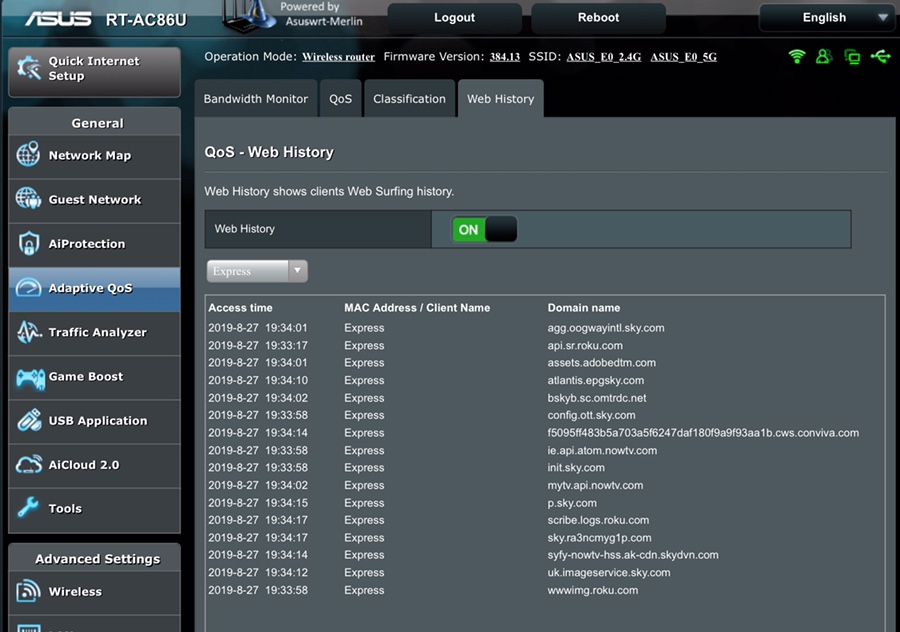Screen dimensions: 900x632
Task: Click the Network Map globe icon
Action: click(28, 154)
